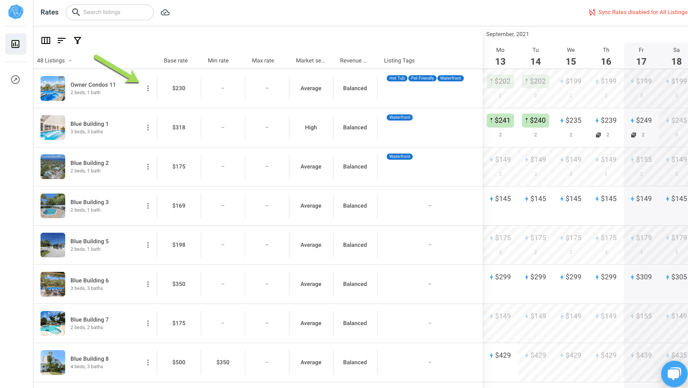Open the sort listings icon
This screenshot has height=388, width=688.
61,40
